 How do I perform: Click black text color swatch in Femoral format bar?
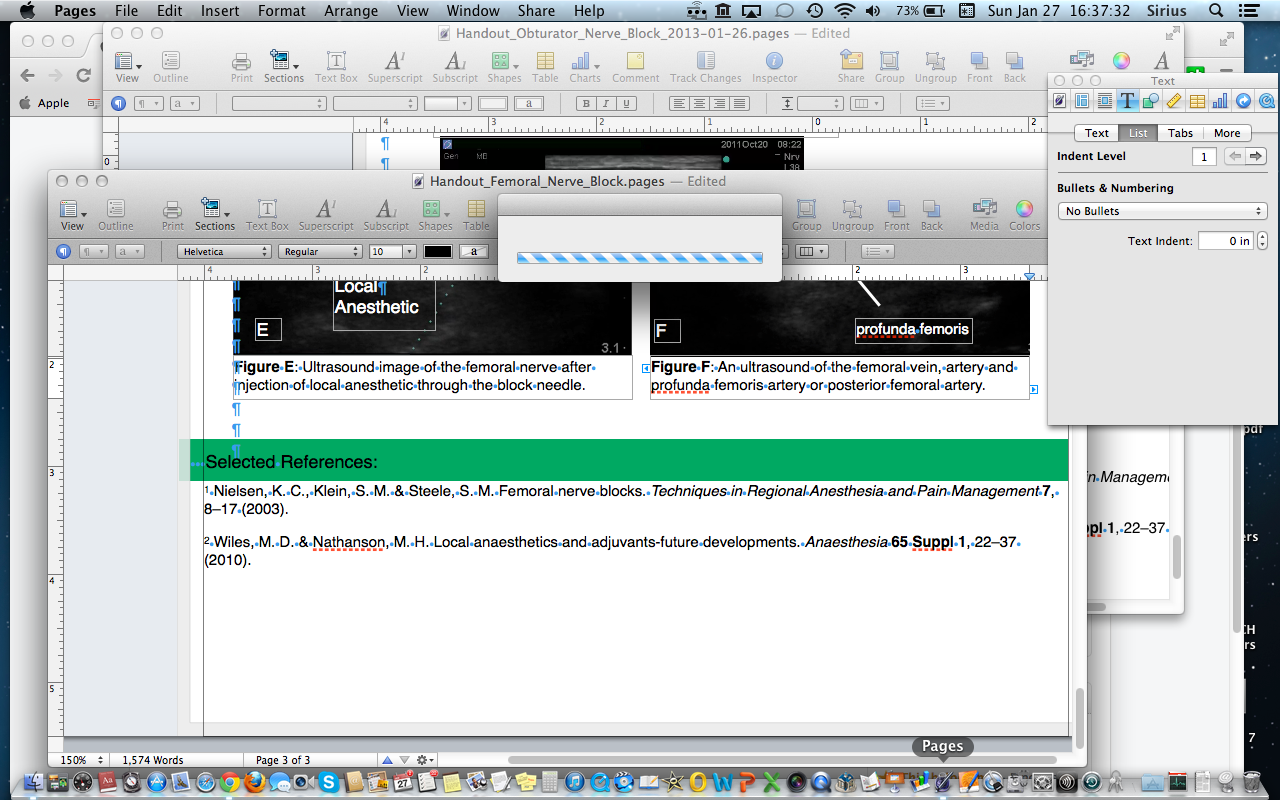(x=438, y=251)
